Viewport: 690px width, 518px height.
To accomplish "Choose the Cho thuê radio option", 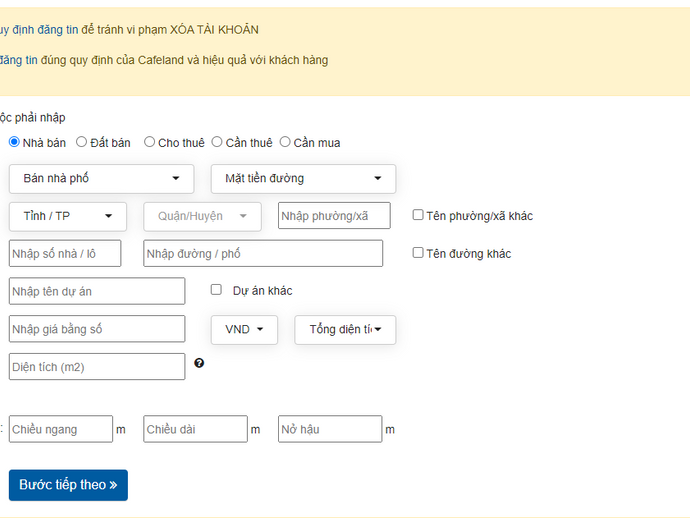I will click(x=150, y=142).
